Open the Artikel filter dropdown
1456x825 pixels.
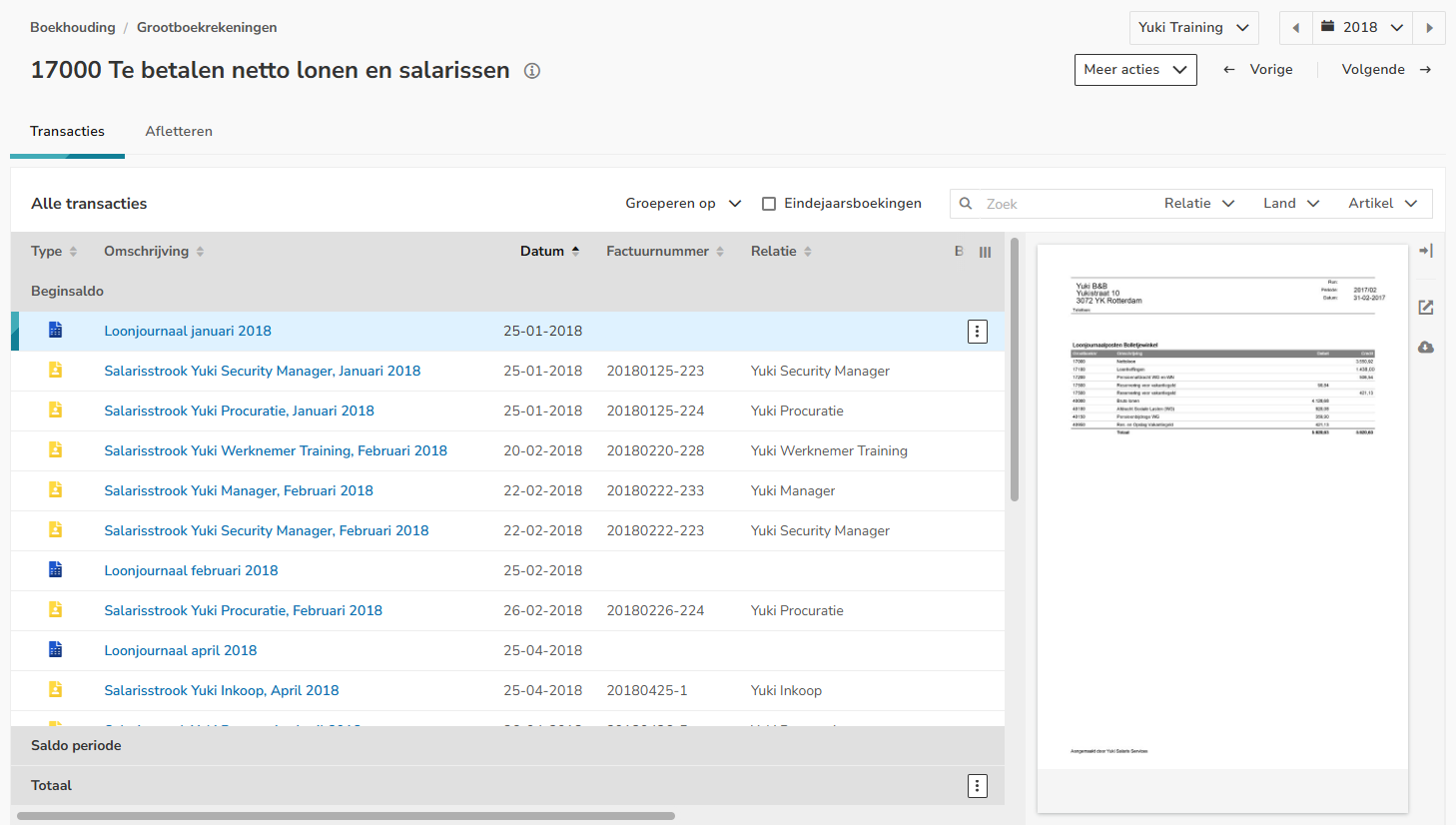1383,204
